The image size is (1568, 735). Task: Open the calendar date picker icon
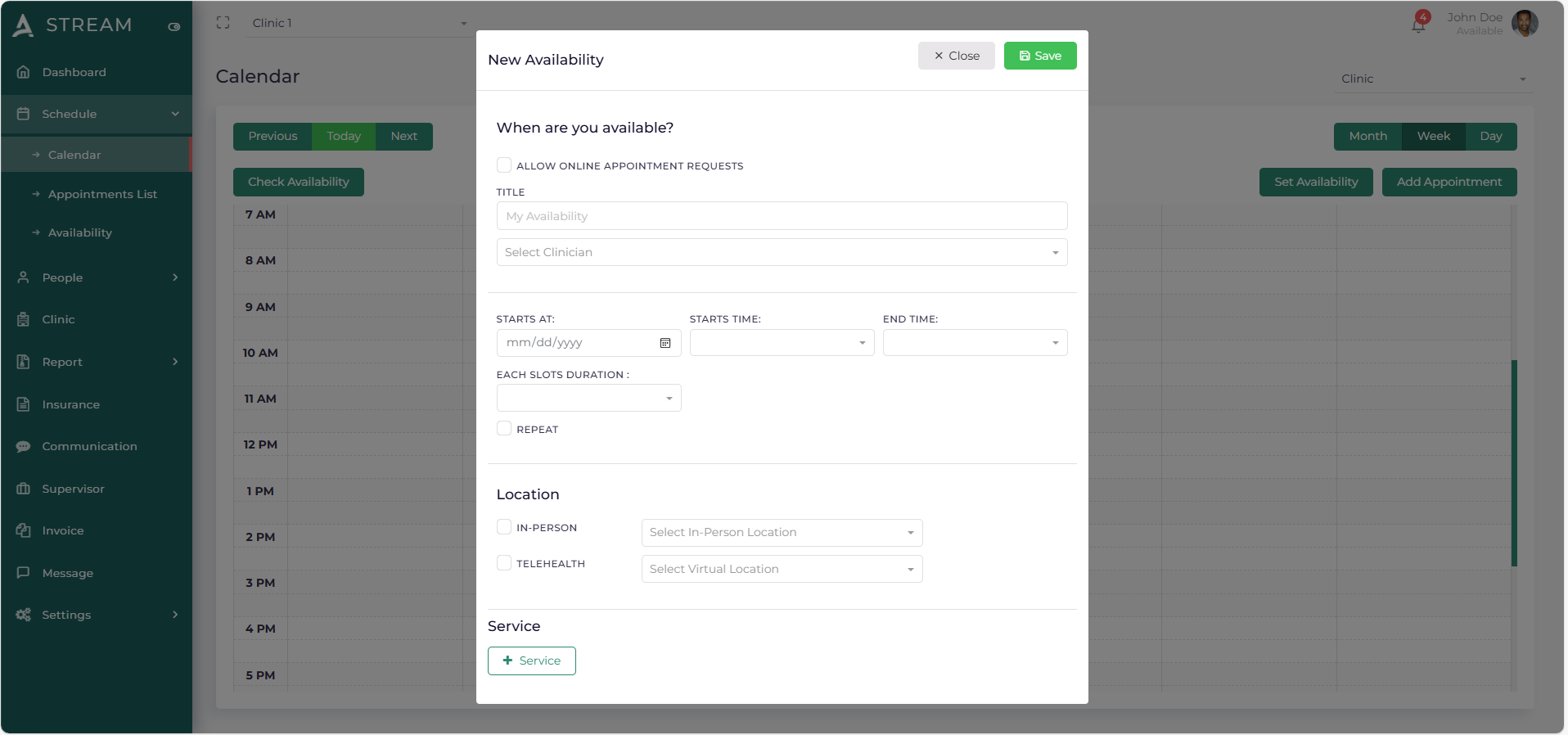(665, 343)
